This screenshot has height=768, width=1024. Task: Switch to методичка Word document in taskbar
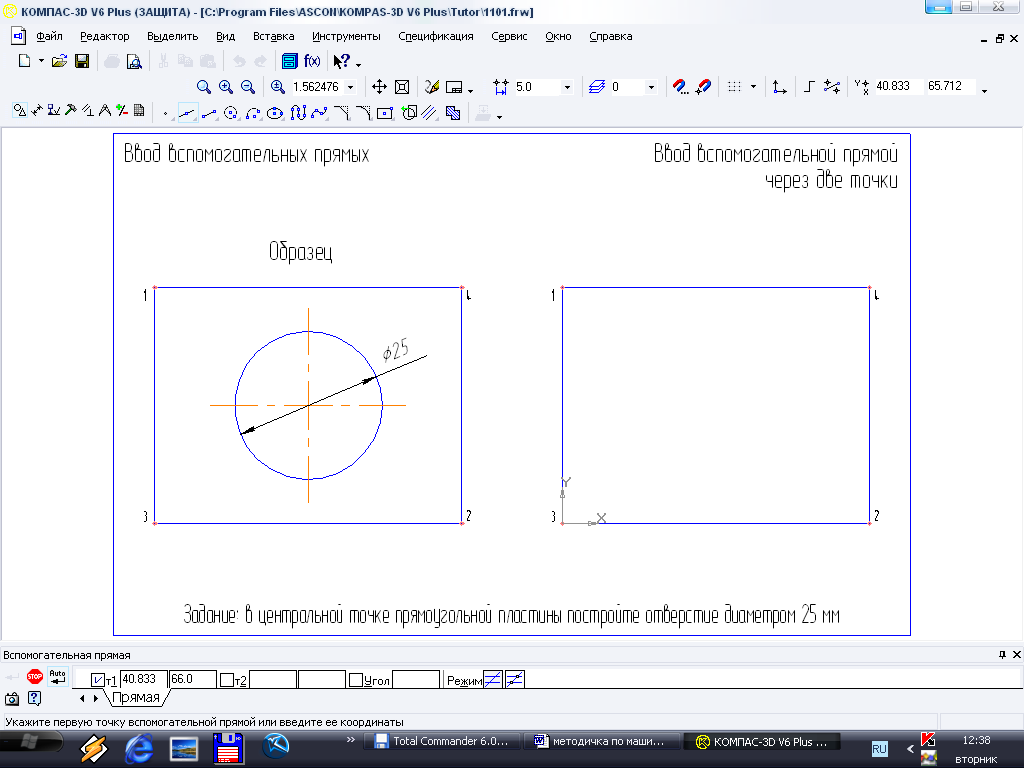coord(601,742)
